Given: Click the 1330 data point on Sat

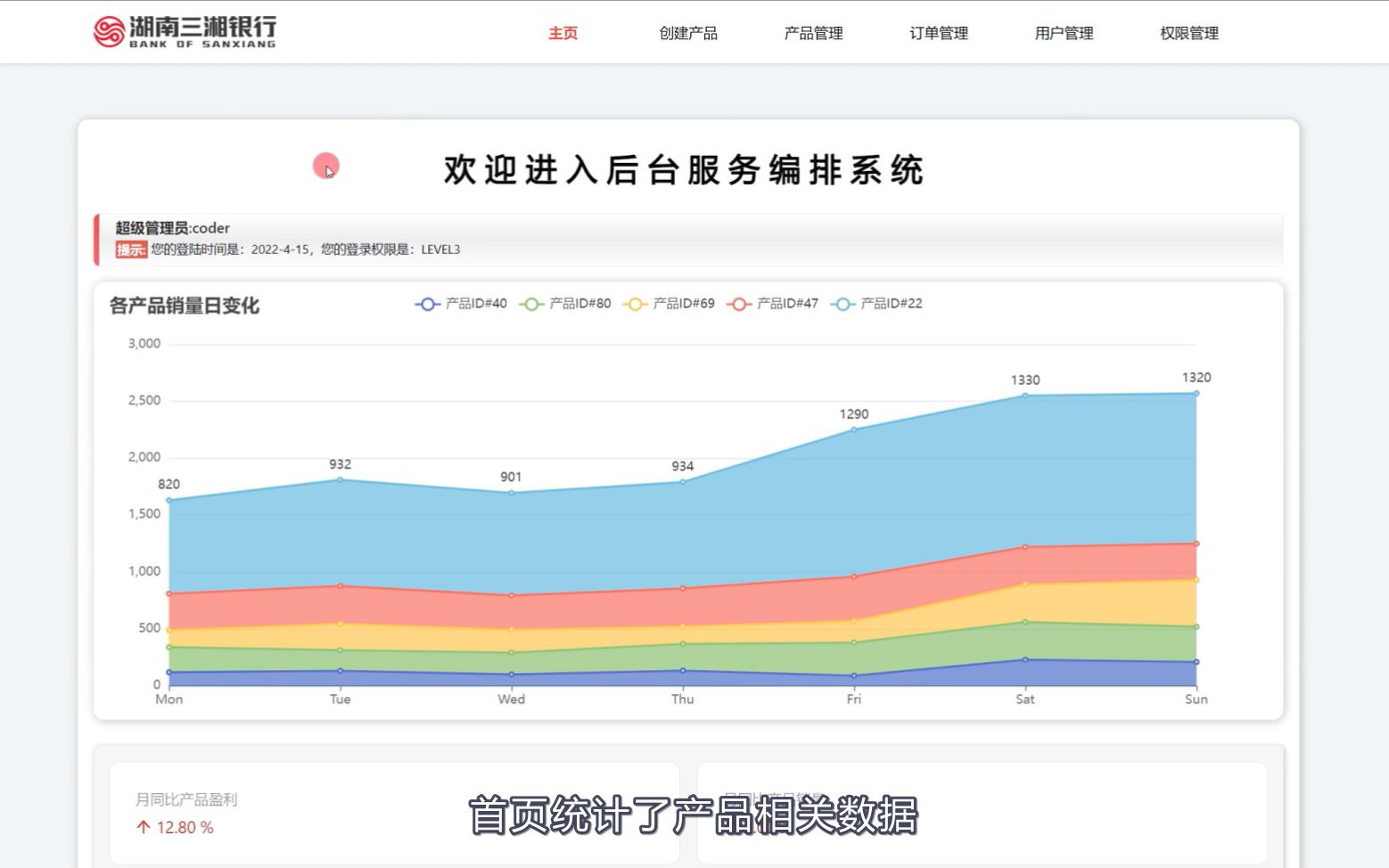Looking at the screenshot, I should [1025, 396].
